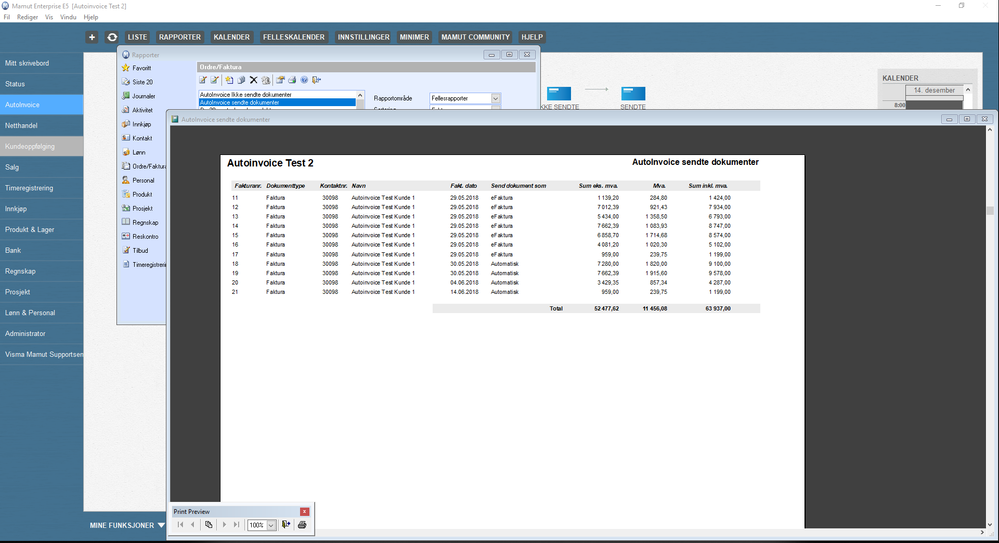This screenshot has height=543, width=999.
Task: Click the black X delete icon in Rapporter
Action: [253, 80]
